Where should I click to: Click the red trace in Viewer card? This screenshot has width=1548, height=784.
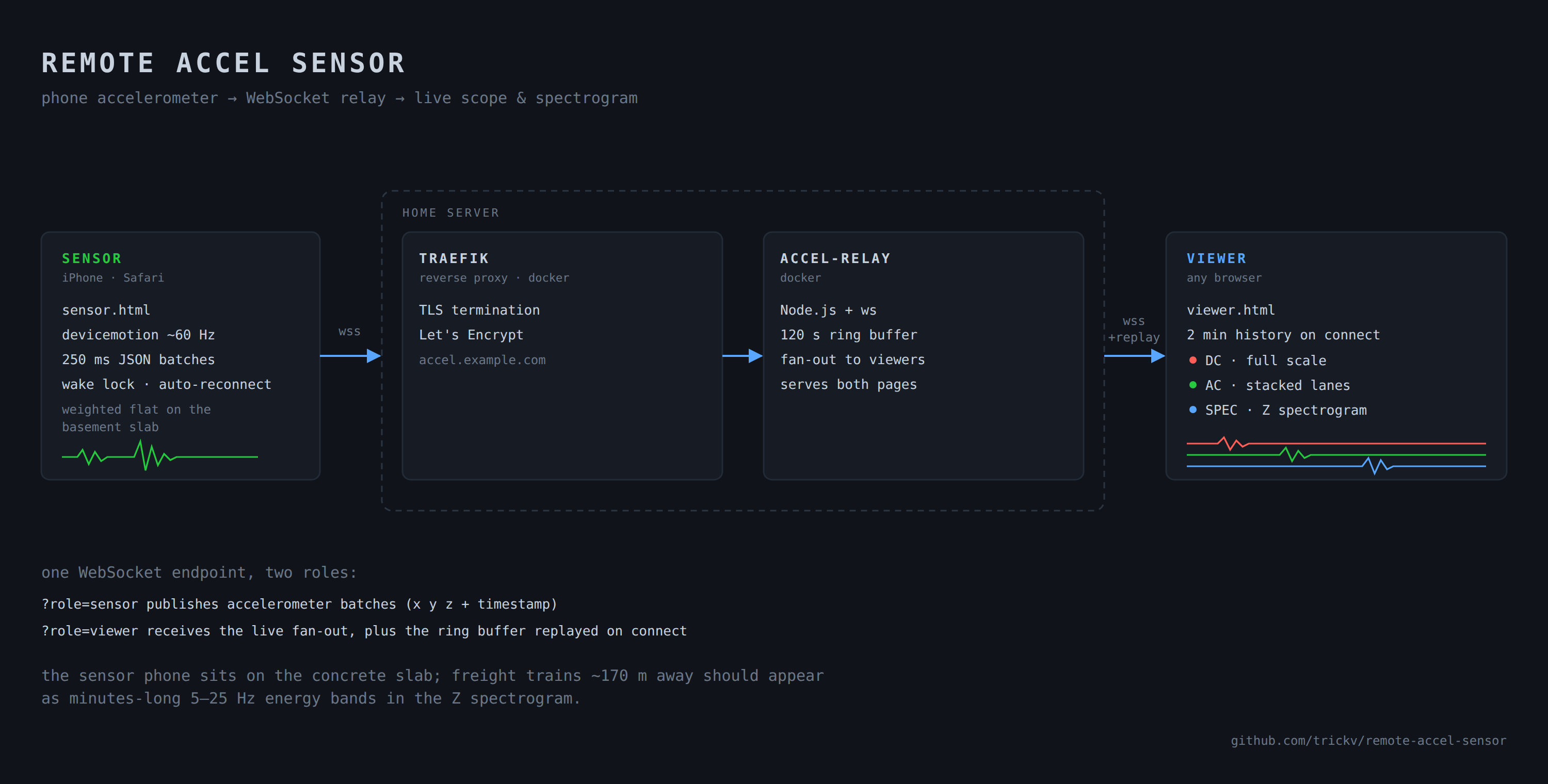point(1336,444)
